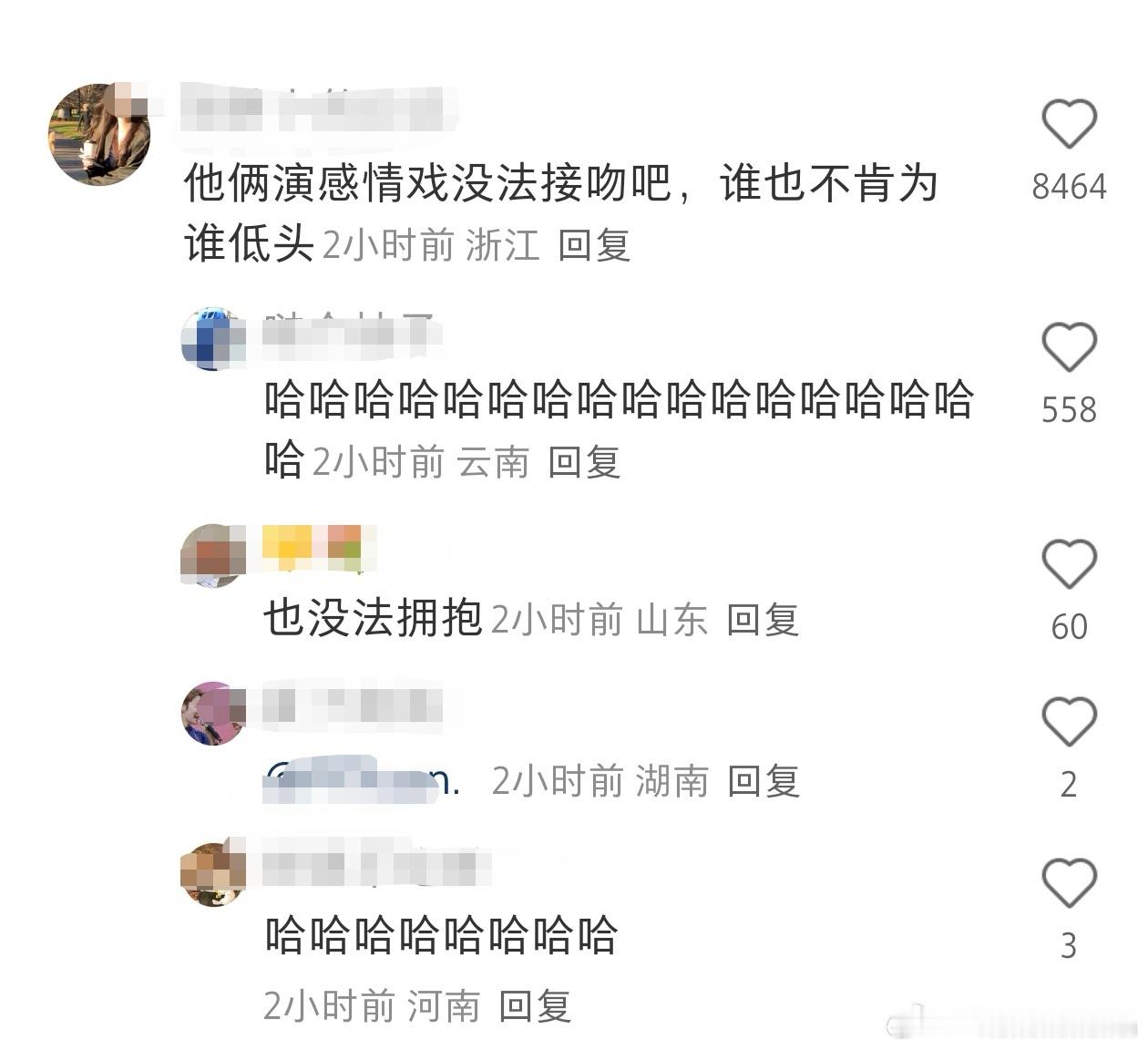This screenshot has height=1050, width=1148.
Task: Open the Shandong commenter's emoji username
Action: tap(313, 548)
